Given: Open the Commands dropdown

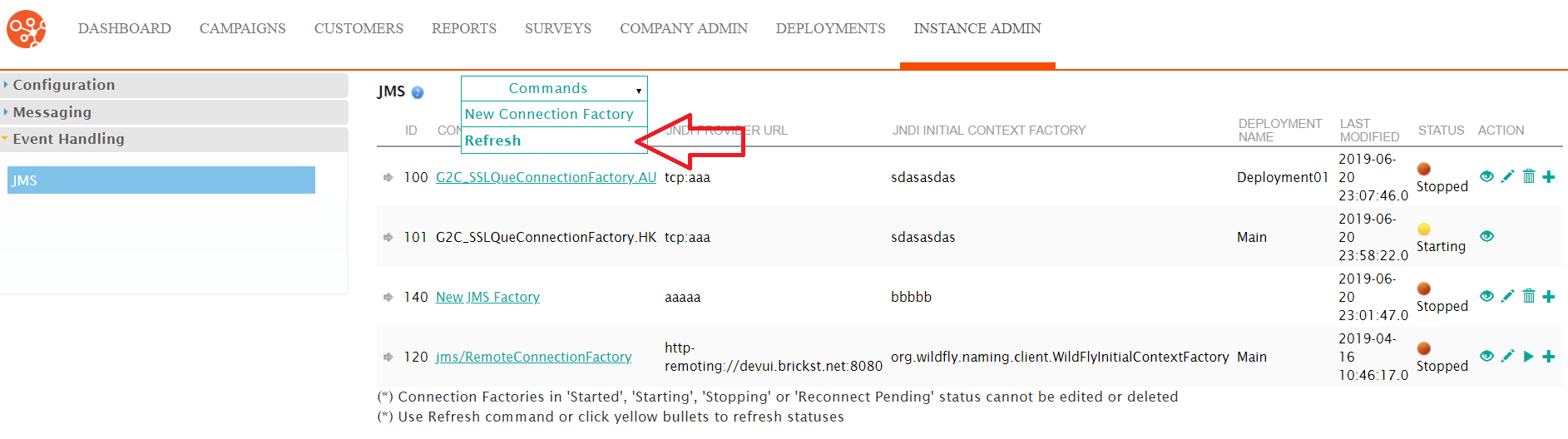Looking at the screenshot, I should (x=554, y=88).
